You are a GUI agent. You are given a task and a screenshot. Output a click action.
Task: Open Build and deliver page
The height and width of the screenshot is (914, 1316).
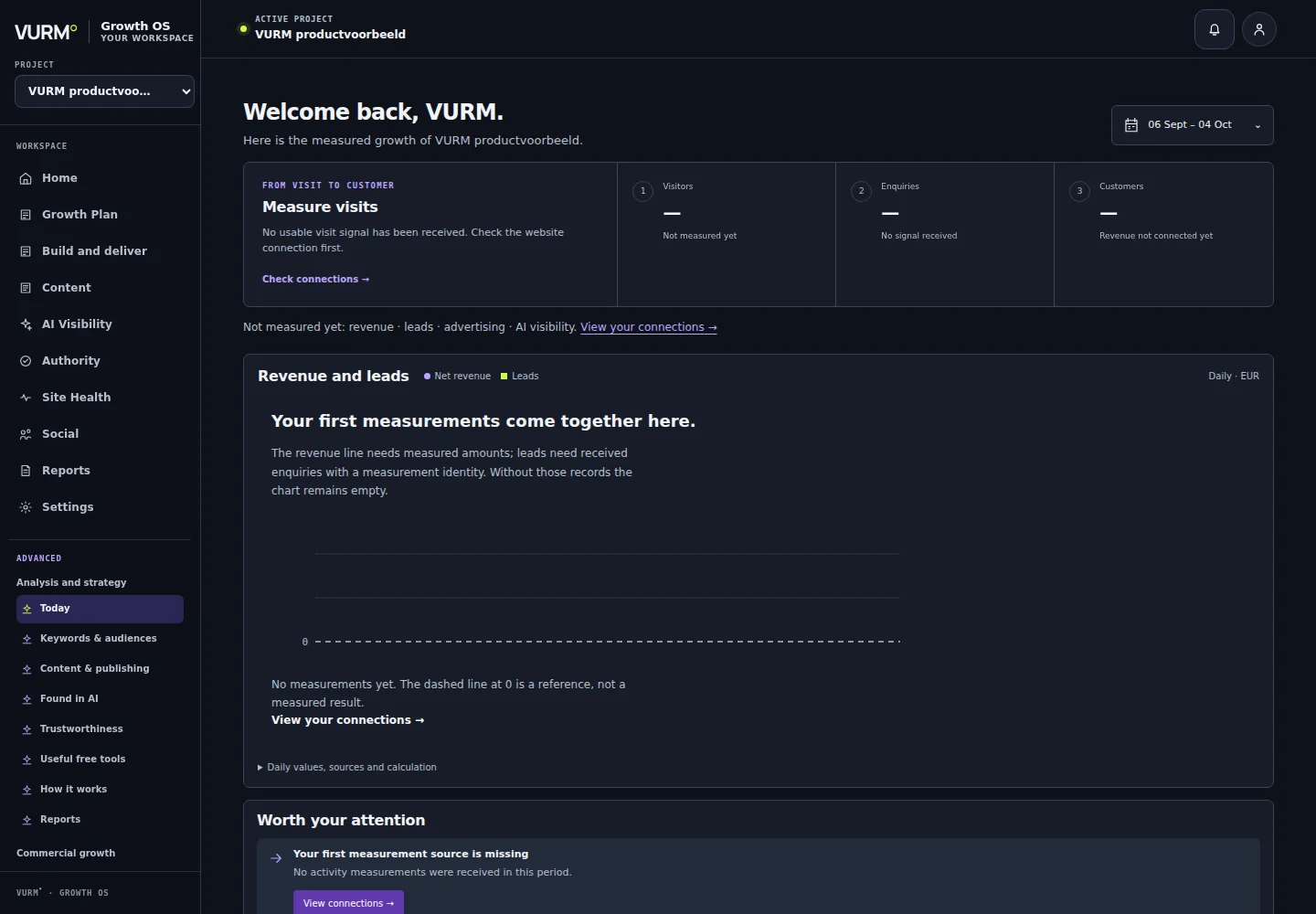100,251
